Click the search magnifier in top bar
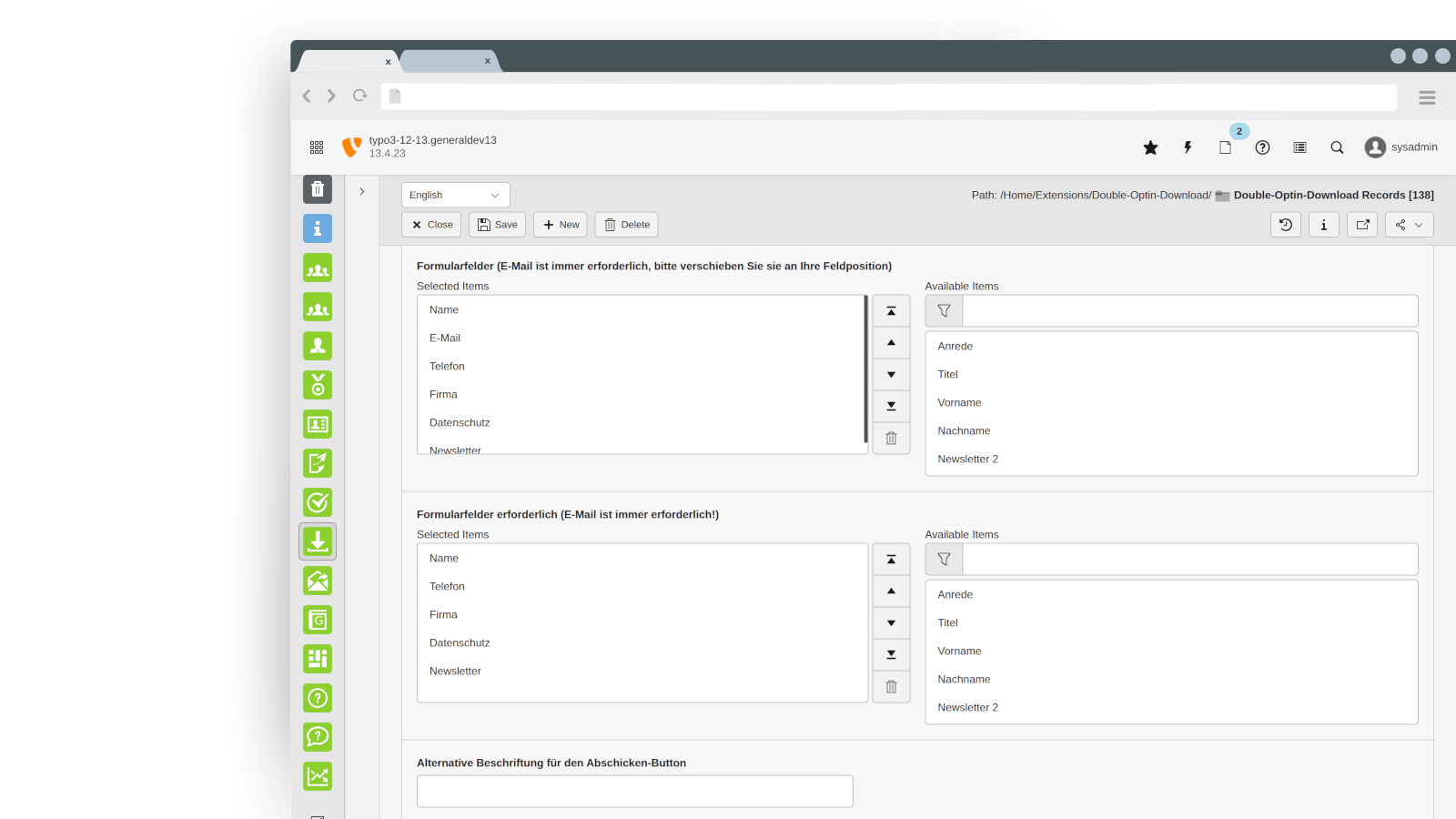This screenshot has width=1456, height=819. [x=1337, y=147]
